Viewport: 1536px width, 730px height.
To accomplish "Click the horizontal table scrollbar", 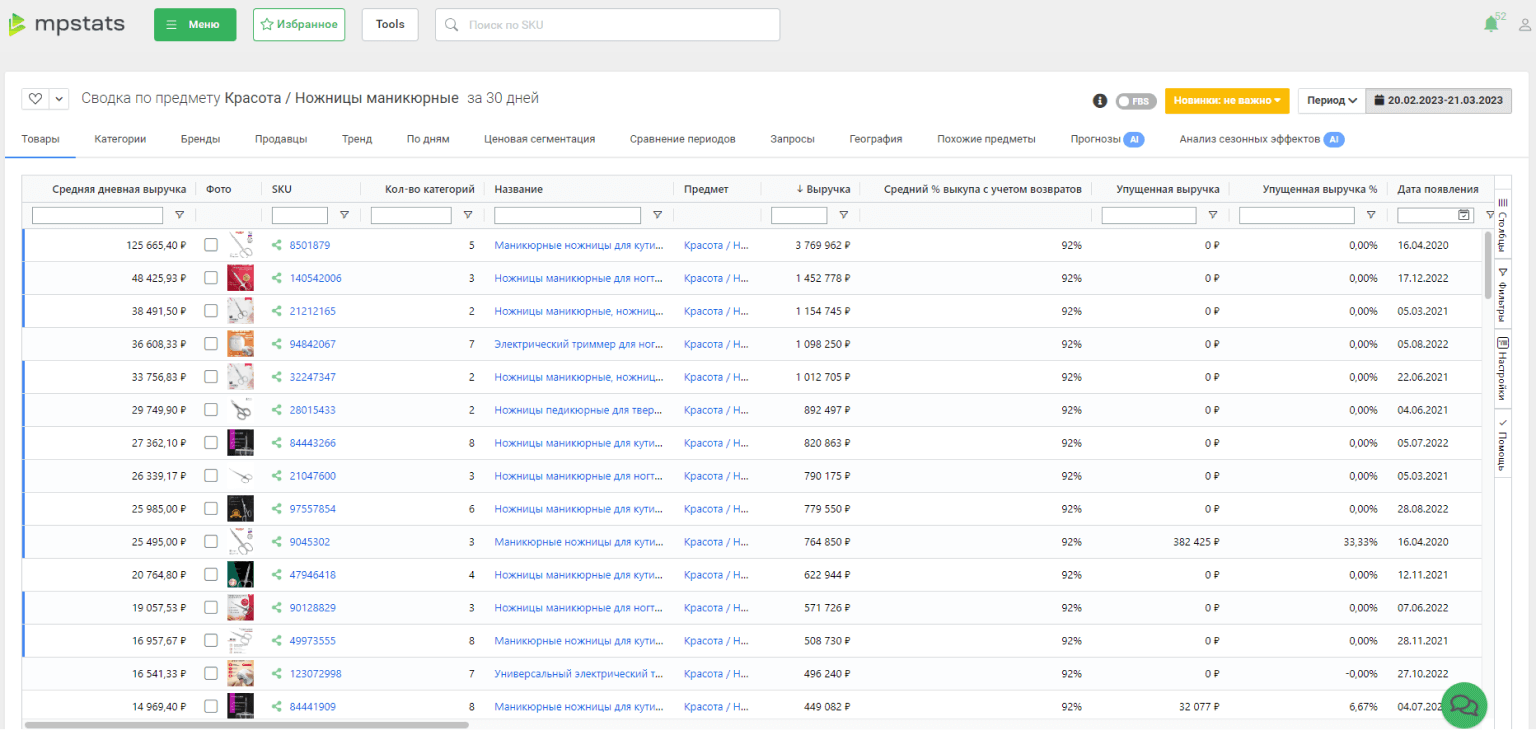I will pyautogui.click(x=245, y=725).
